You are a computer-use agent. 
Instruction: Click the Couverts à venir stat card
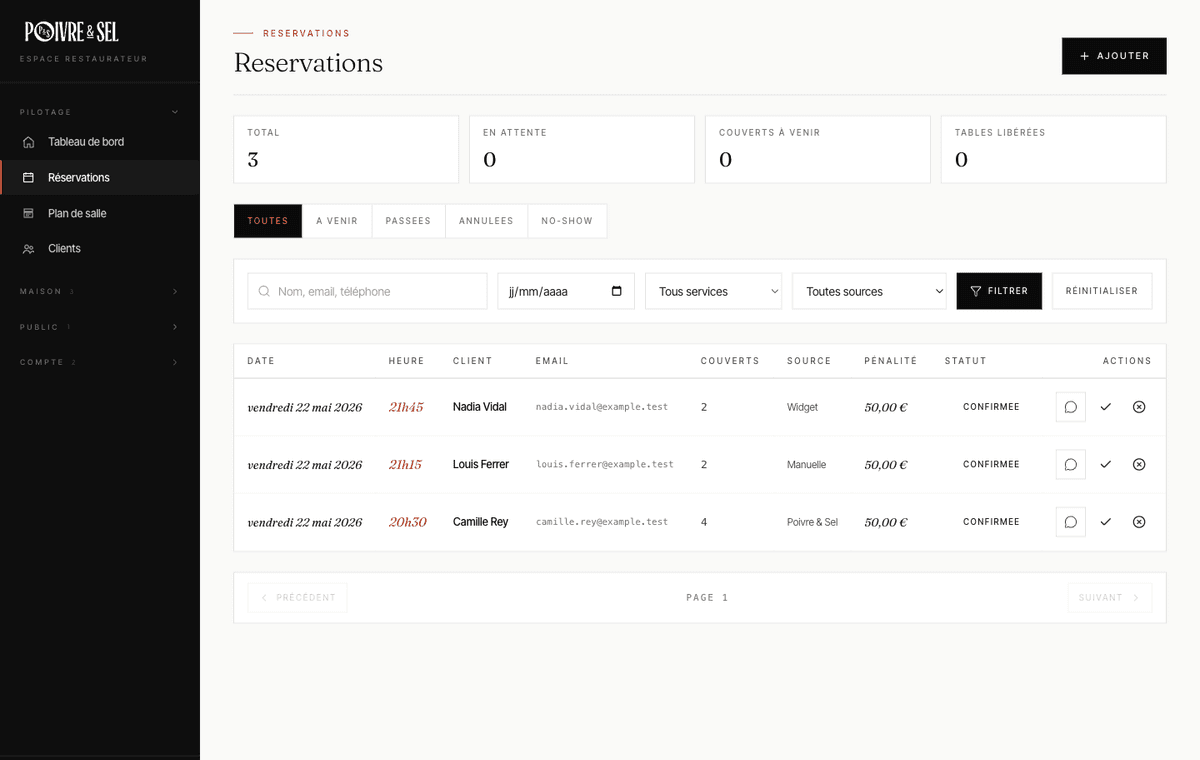(x=818, y=150)
